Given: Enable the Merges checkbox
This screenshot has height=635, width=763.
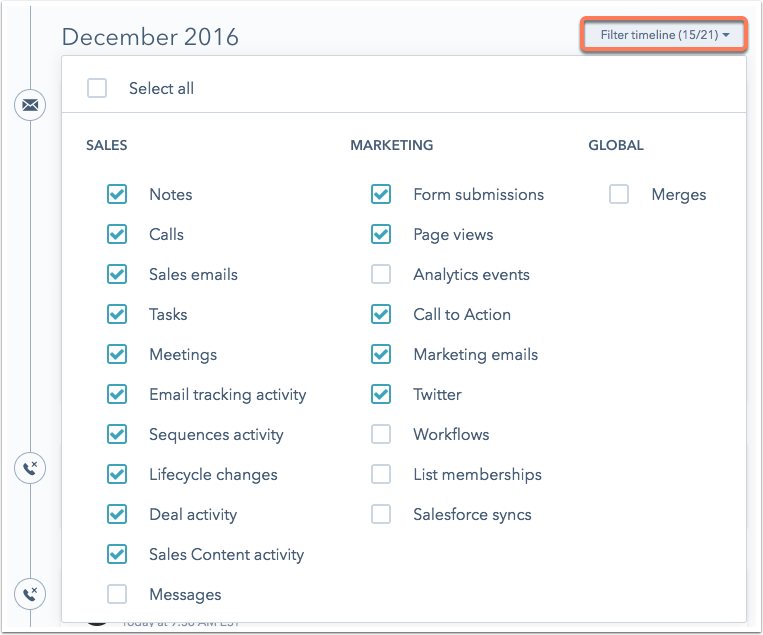Looking at the screenshot, I should click(619, 194).
